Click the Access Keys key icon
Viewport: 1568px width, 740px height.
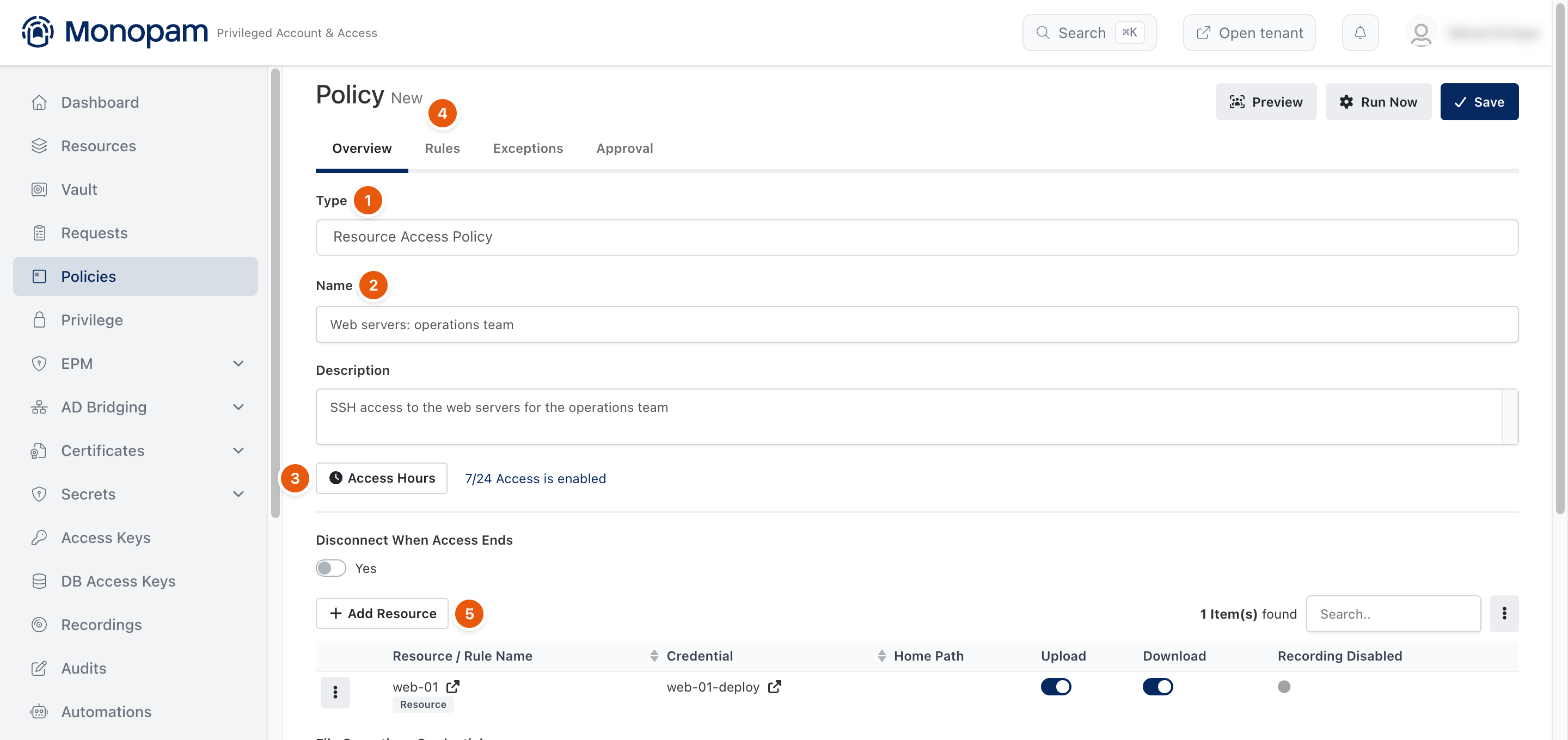(39, 538)
